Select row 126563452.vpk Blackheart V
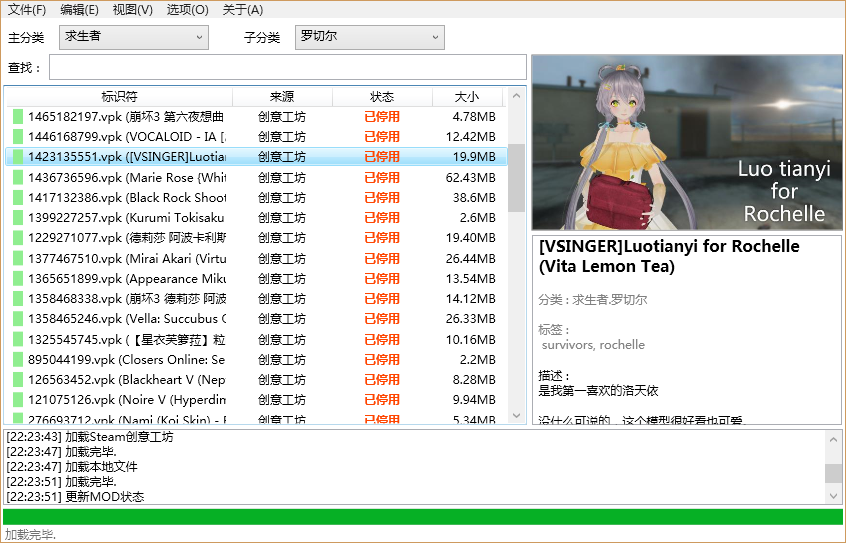 [x=256, y=379]
